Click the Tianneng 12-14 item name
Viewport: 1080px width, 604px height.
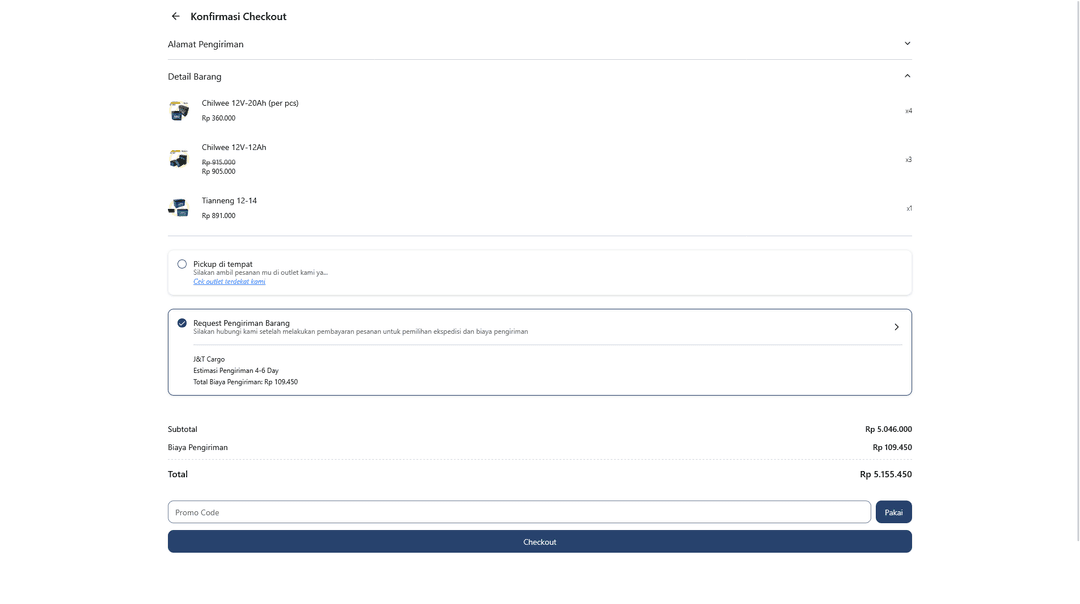229,200
